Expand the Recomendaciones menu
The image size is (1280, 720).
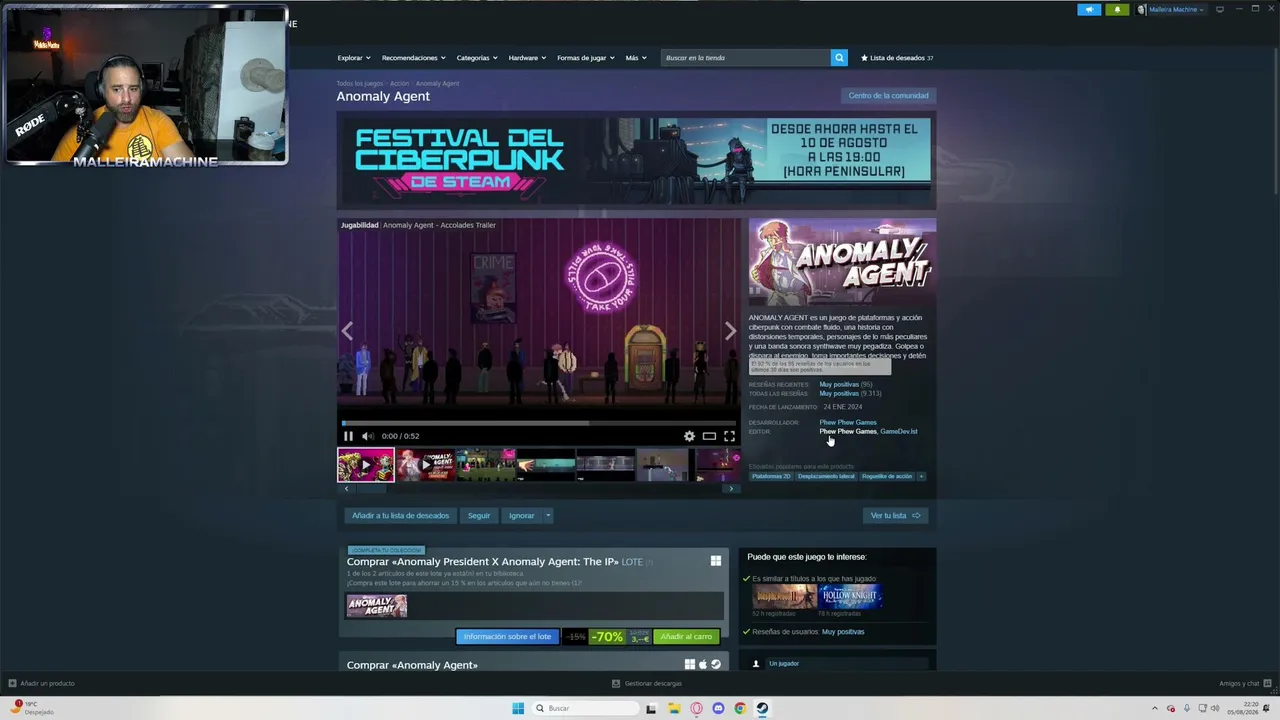413,58
